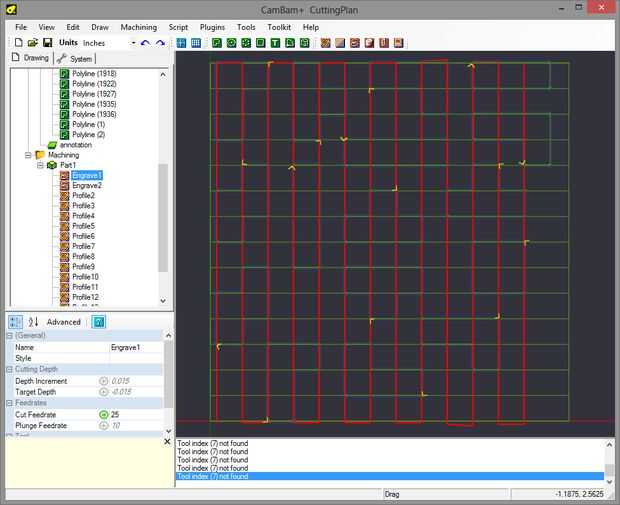Click the Redo arrow icon
This screenshot has width=620, height=505.
point(160,43)
